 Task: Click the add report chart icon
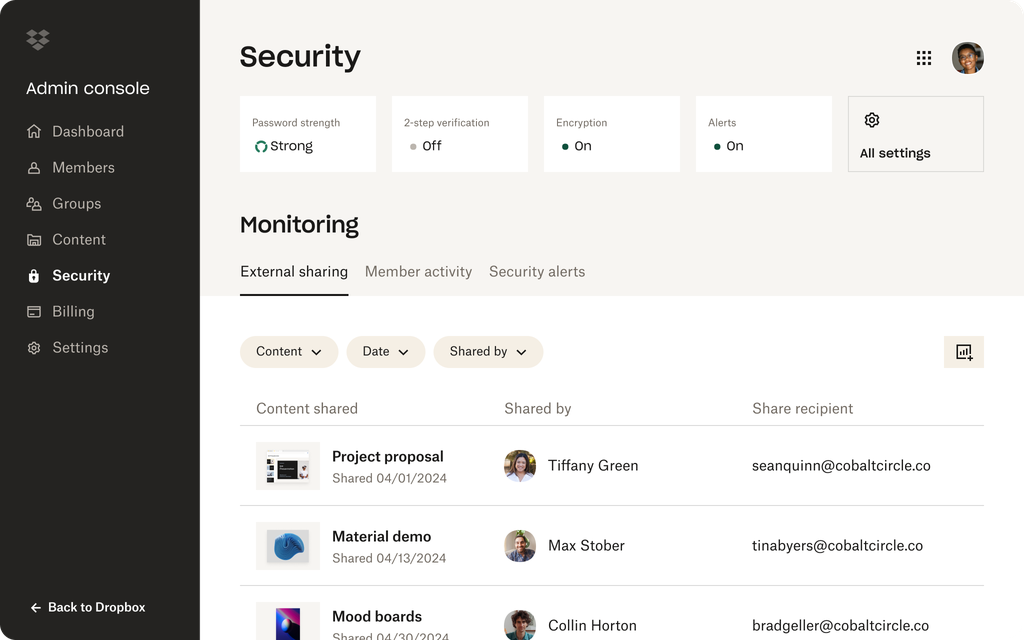coord(964,352)
